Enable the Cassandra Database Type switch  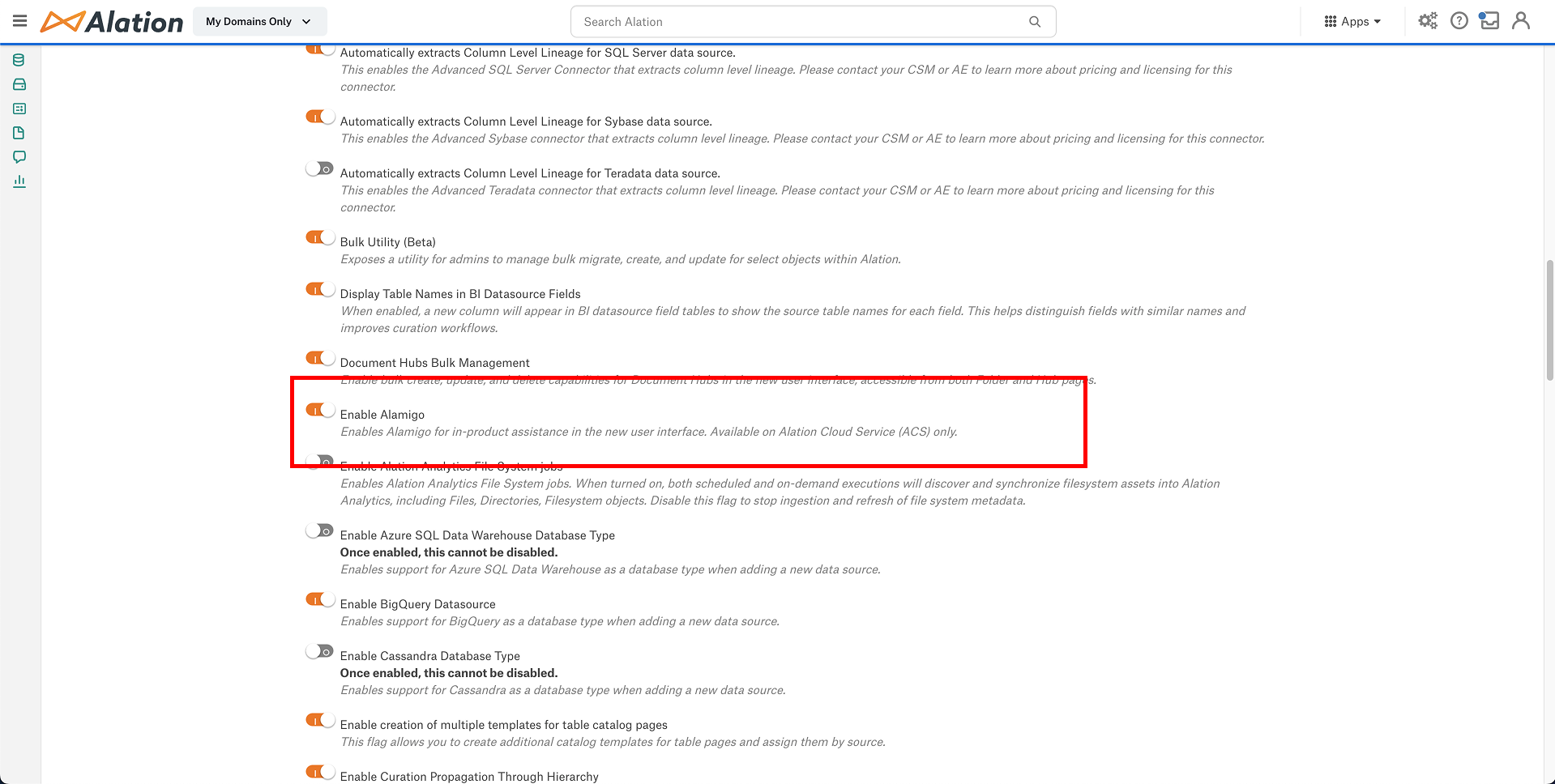(x=320, y=651)
